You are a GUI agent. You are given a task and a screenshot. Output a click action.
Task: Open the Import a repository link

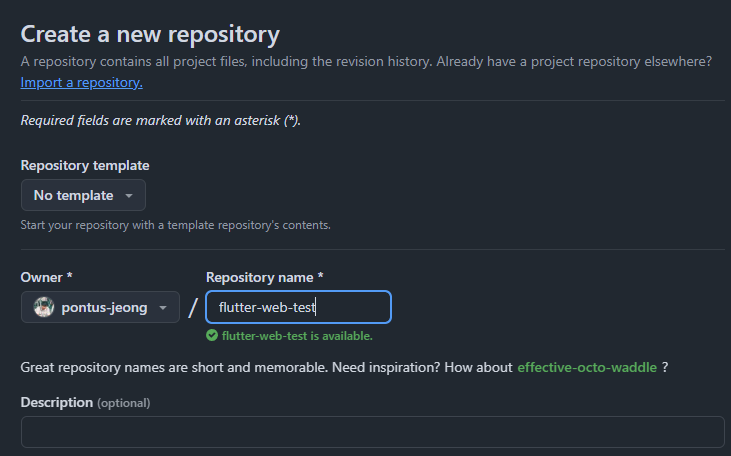coord(82,83)
